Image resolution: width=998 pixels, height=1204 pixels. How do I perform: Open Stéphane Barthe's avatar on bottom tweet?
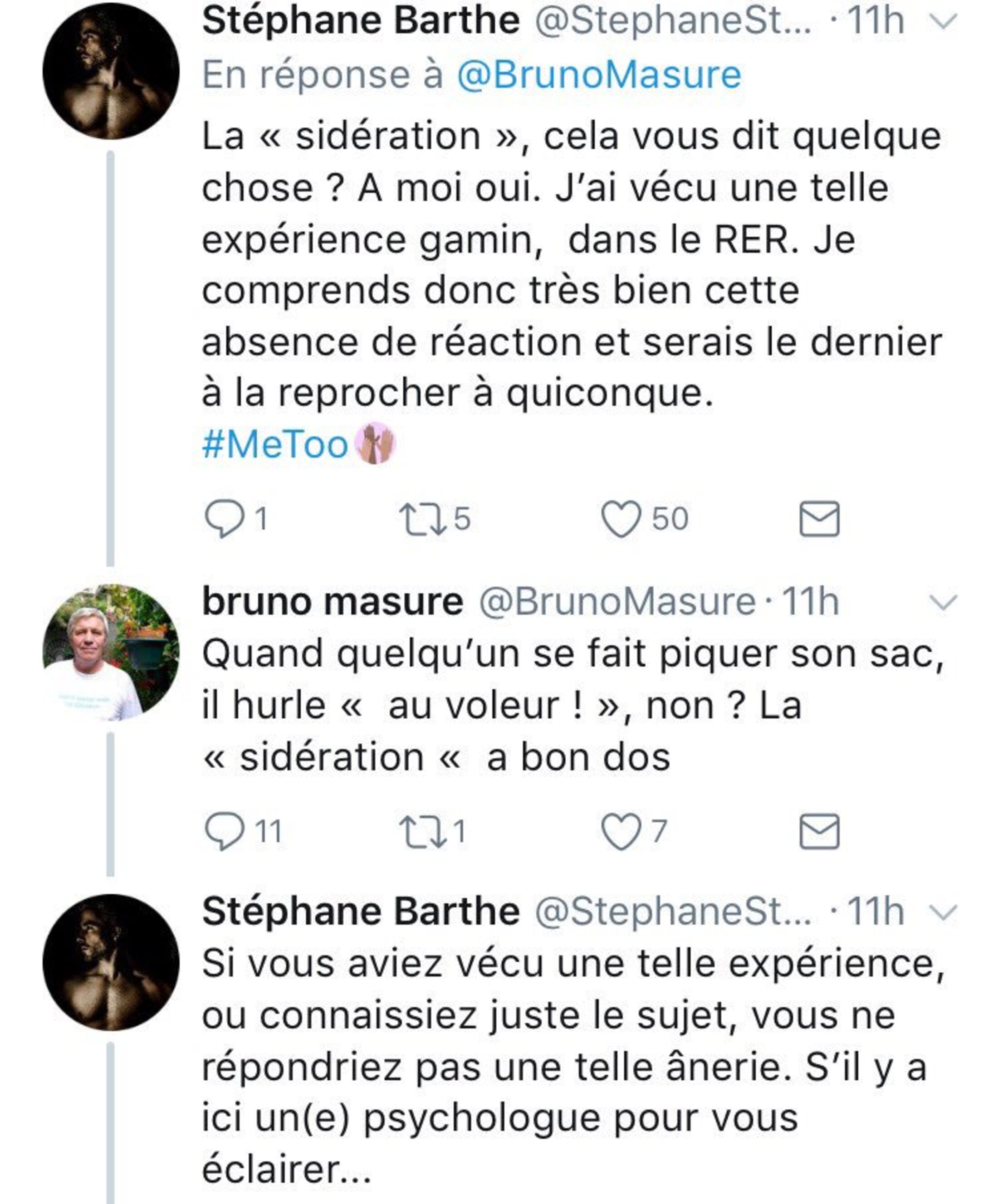coord(111,963)
